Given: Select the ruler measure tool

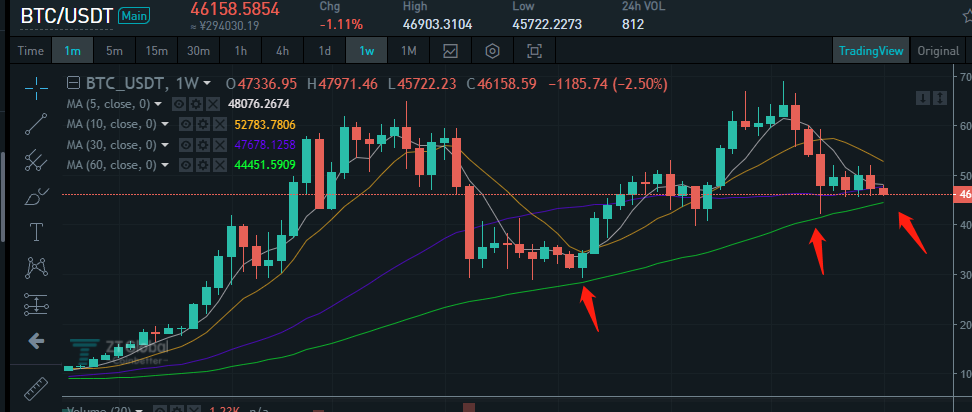Looking at the screenshot, I should [x=36, y=389].
